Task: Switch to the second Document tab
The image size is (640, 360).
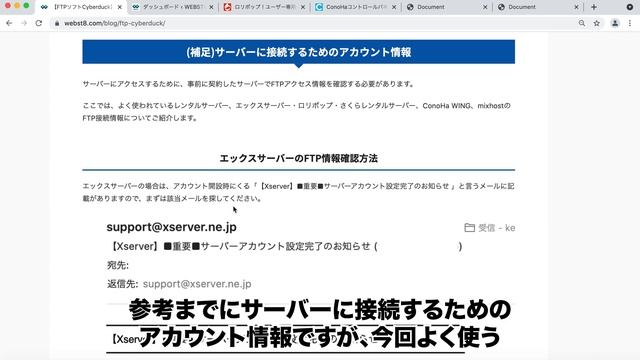Action: click(538, 7)
